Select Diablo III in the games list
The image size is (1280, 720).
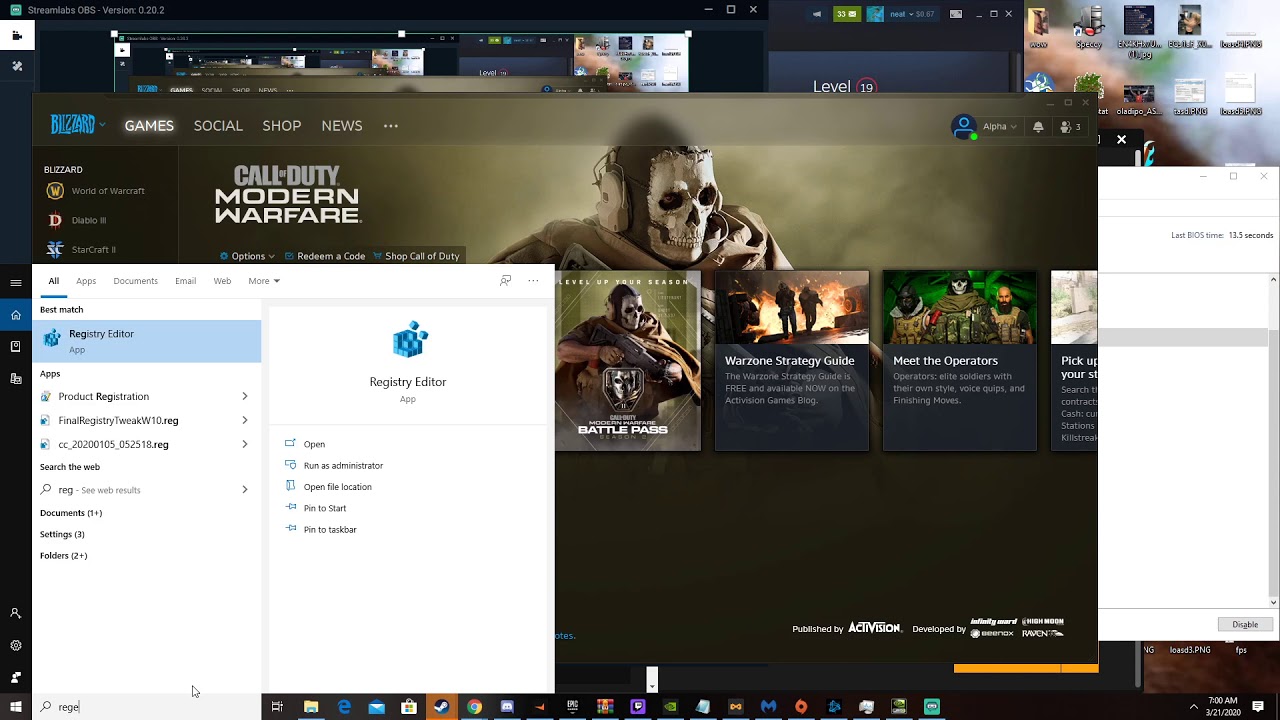click(77, 220)
